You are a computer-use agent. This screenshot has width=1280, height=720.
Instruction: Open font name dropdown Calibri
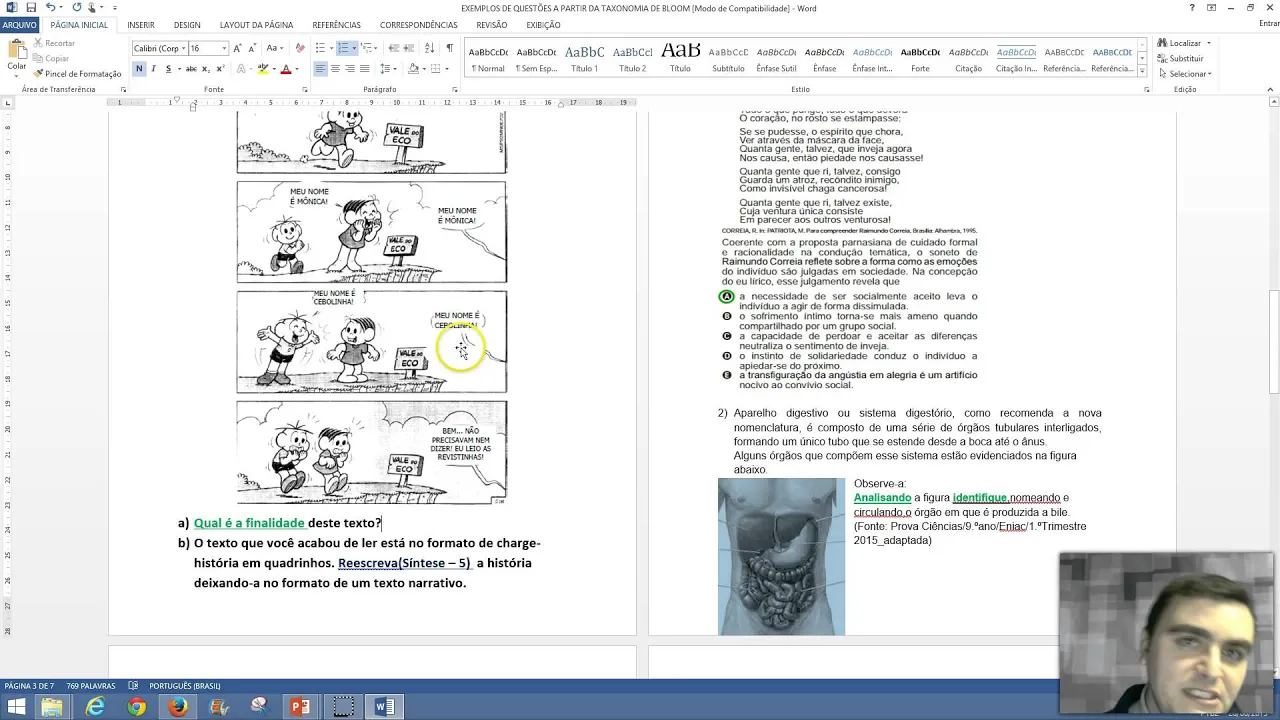184,48
